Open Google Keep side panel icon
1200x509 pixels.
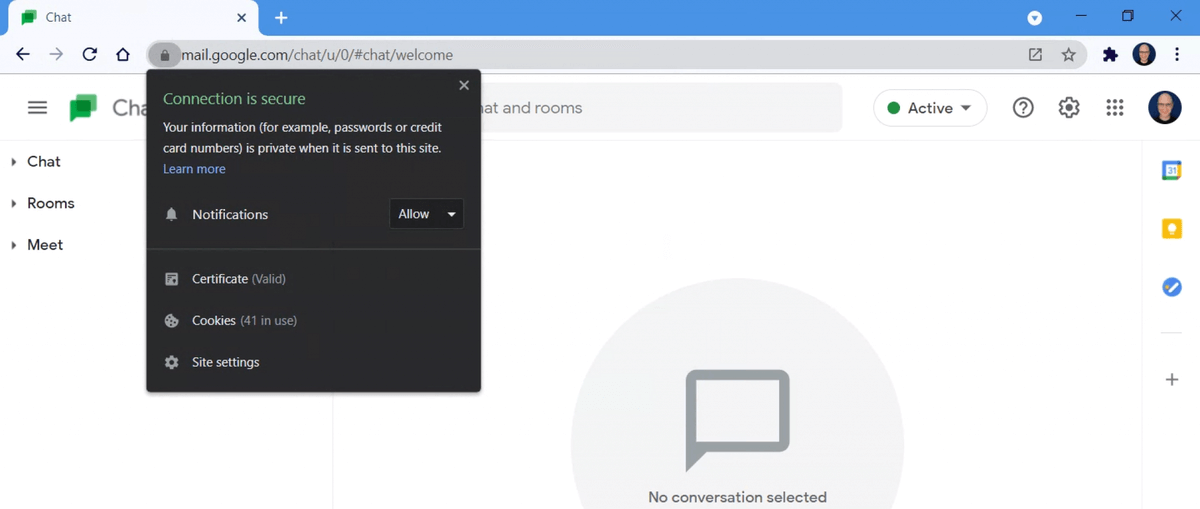click(1172, 229)
